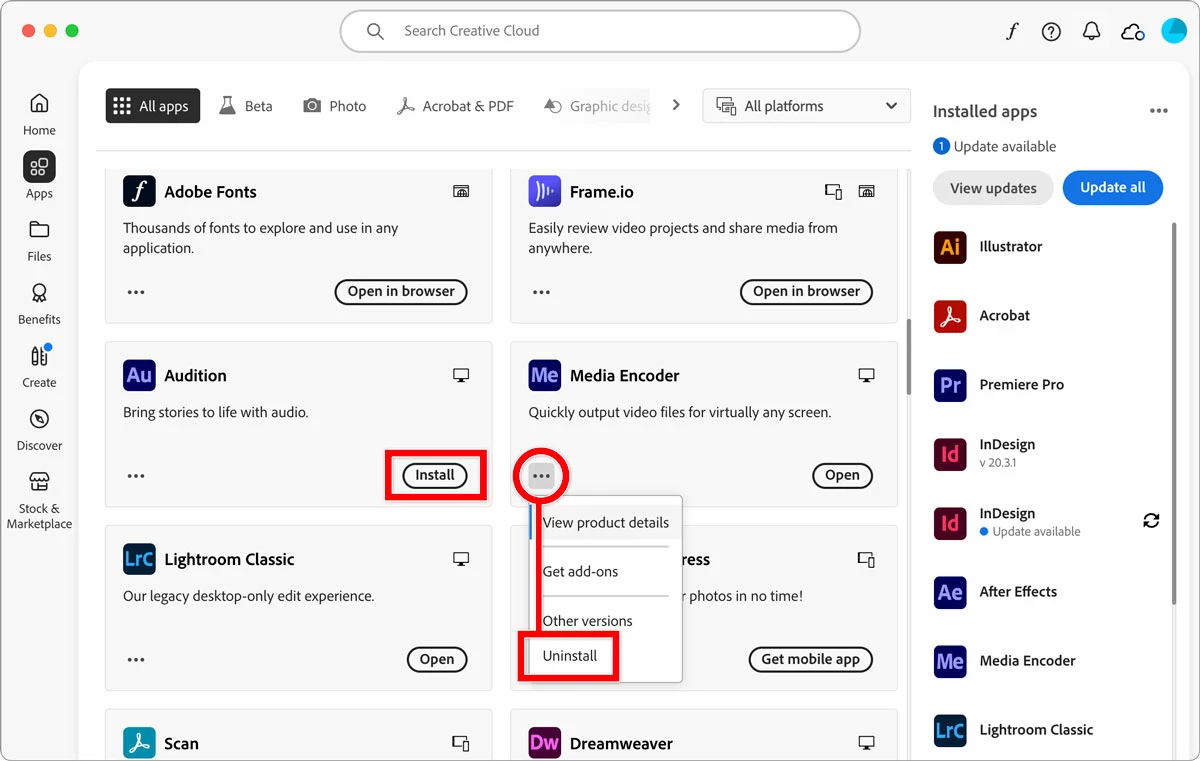
Task: Click the 'Update available' status text under InDesign
Action: [x=1036, y=532]
